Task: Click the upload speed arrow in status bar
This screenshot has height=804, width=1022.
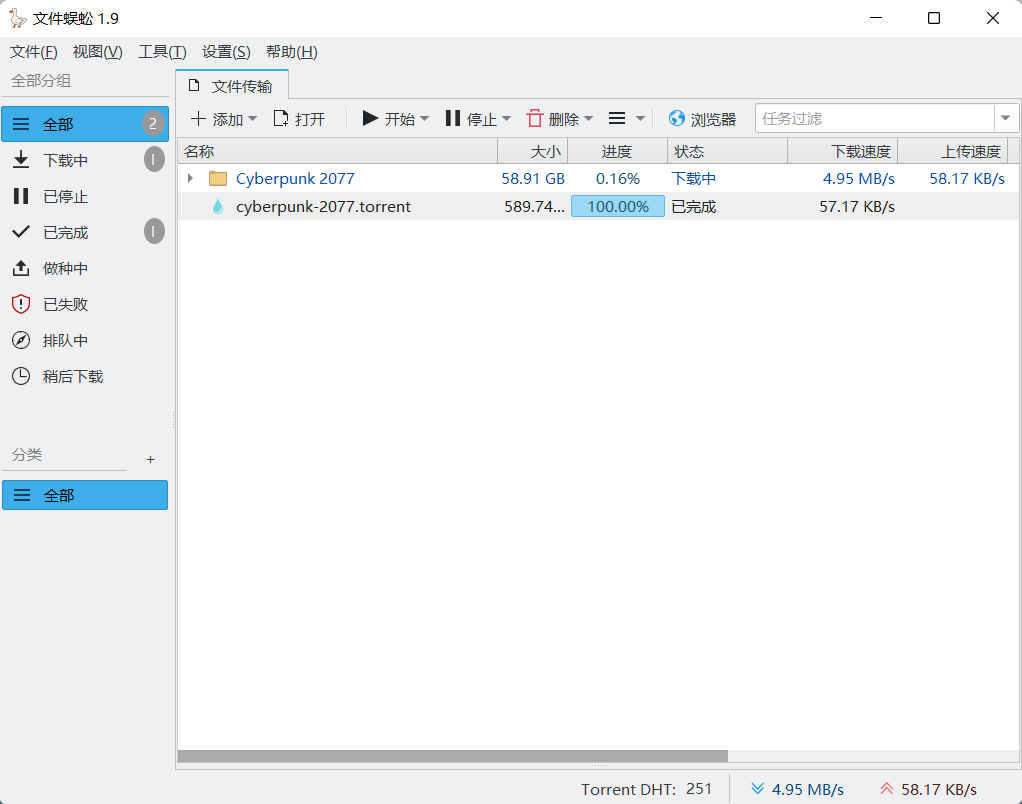Action: (x=886, y=789)
